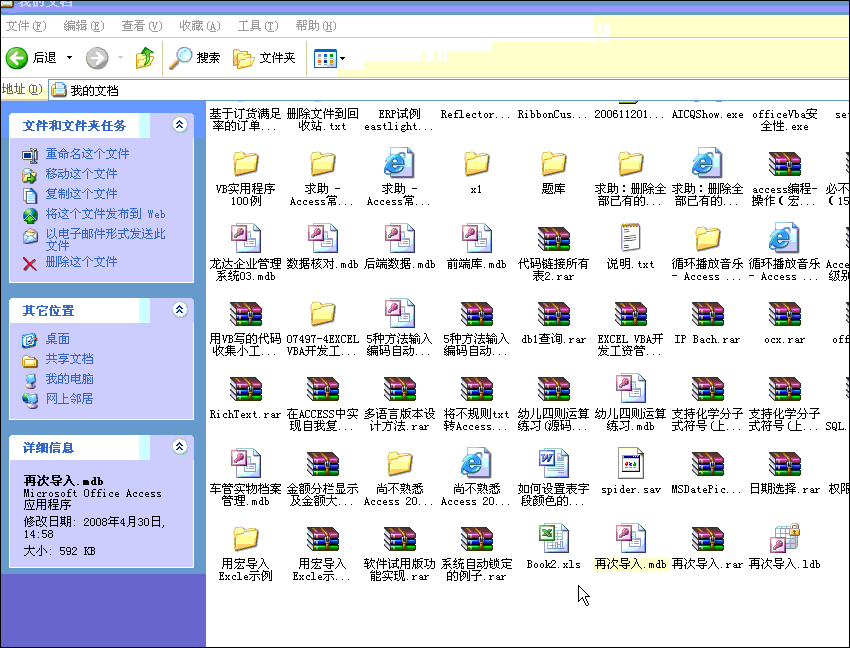Open the Views dropdown button
Image resolution: width=850 pixels, height=648 pixels.
[x=330, y=58]
